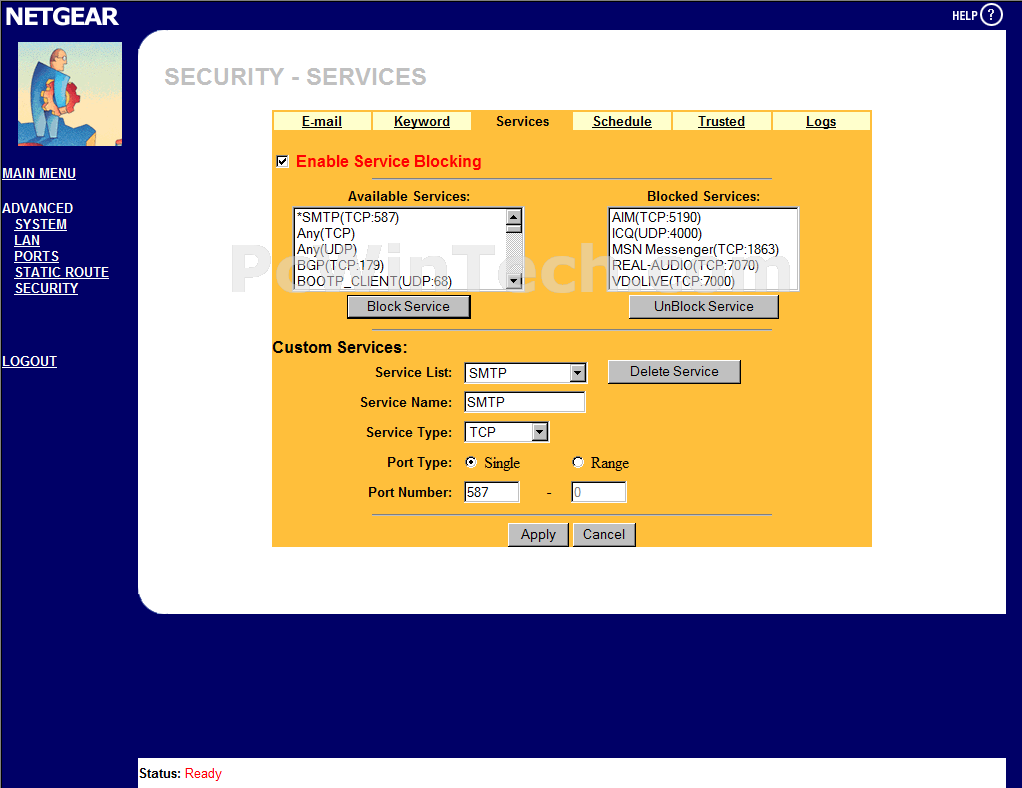Viewport: 1022px width, 788px height.
Task: Click the Service Name input field
Action: tap(525, 402)
